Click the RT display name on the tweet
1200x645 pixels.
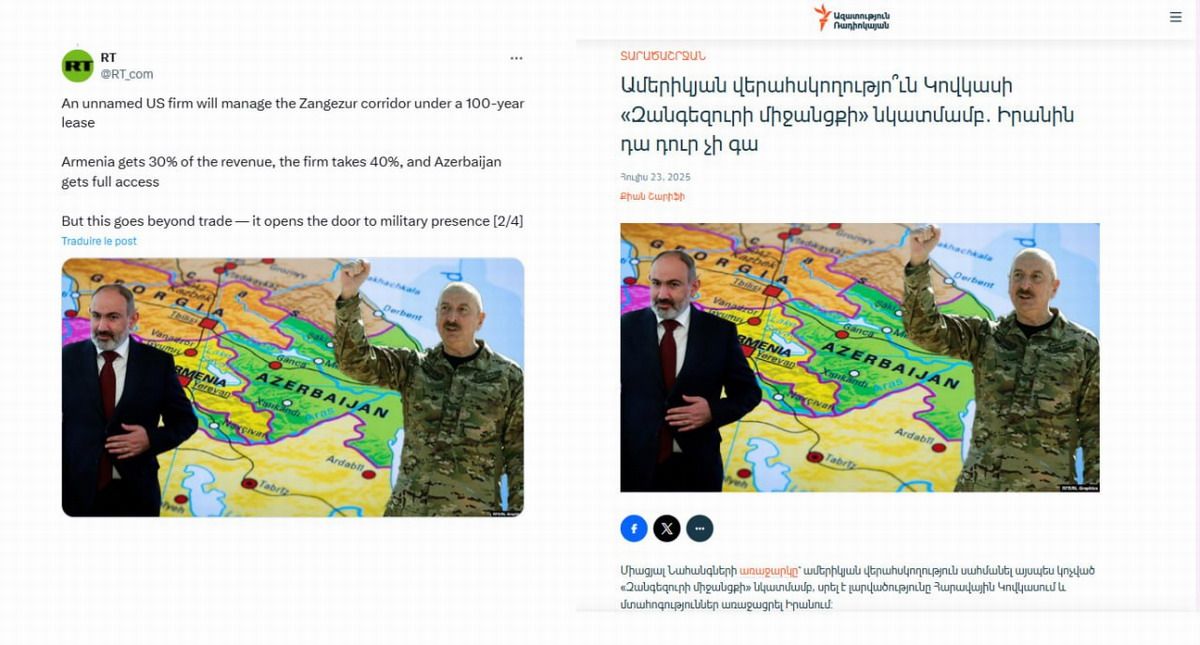pyautogui.click(x=108, y=58)
